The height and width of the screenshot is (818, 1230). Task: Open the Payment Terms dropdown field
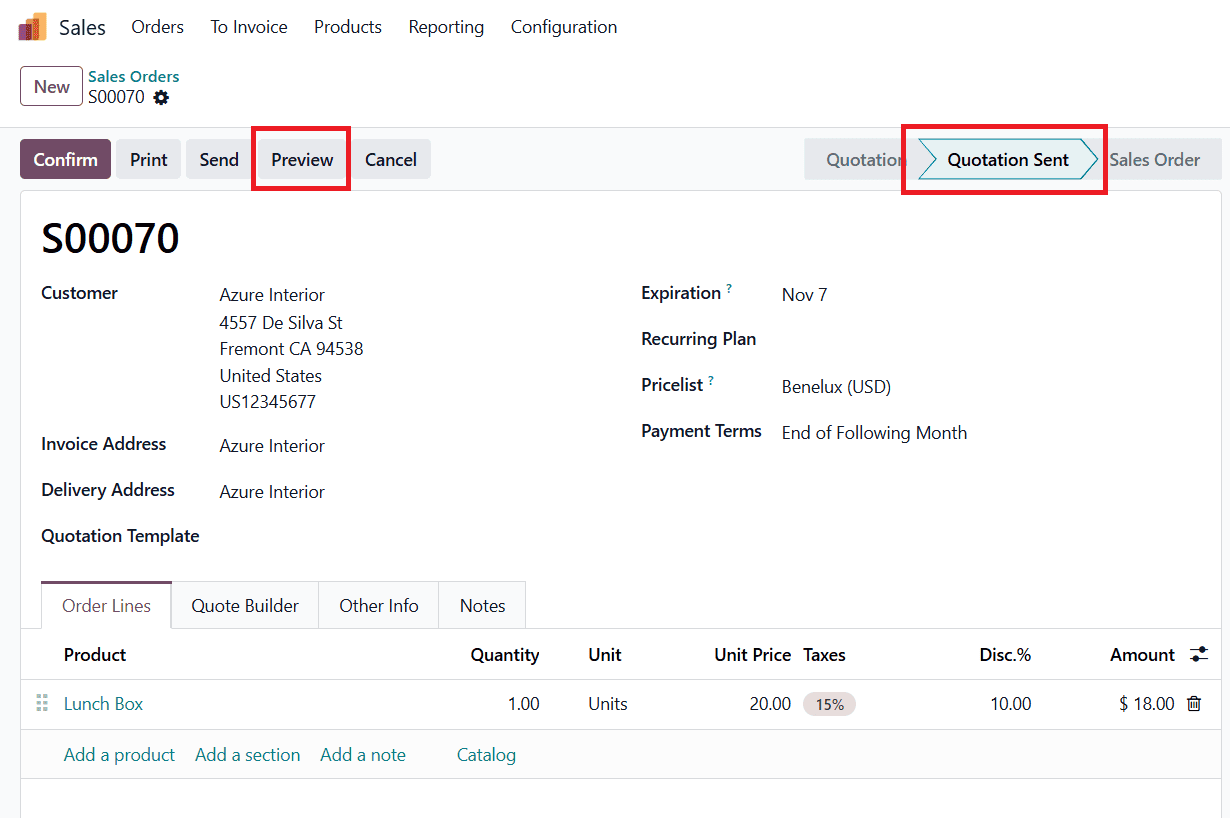(874, 433)
